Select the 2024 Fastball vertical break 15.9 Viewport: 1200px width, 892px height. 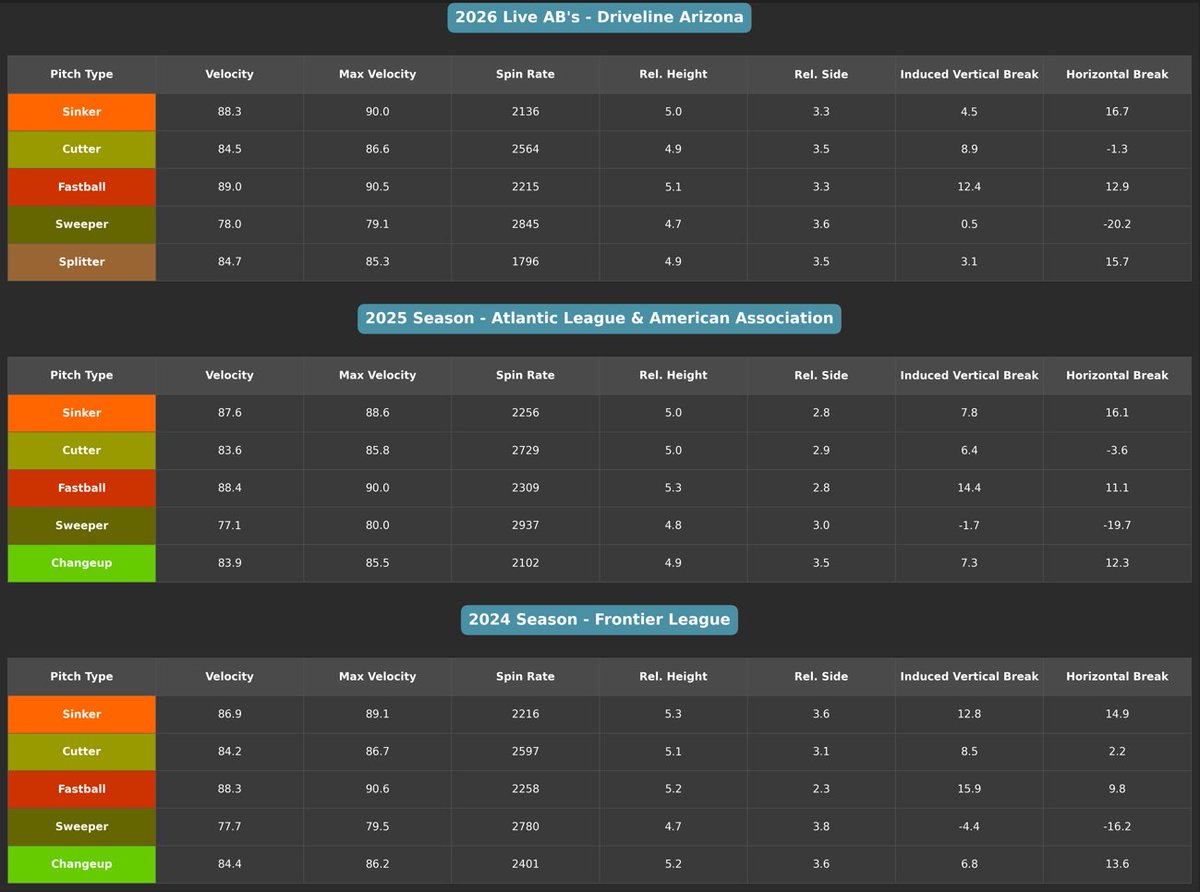coord(969,789)
